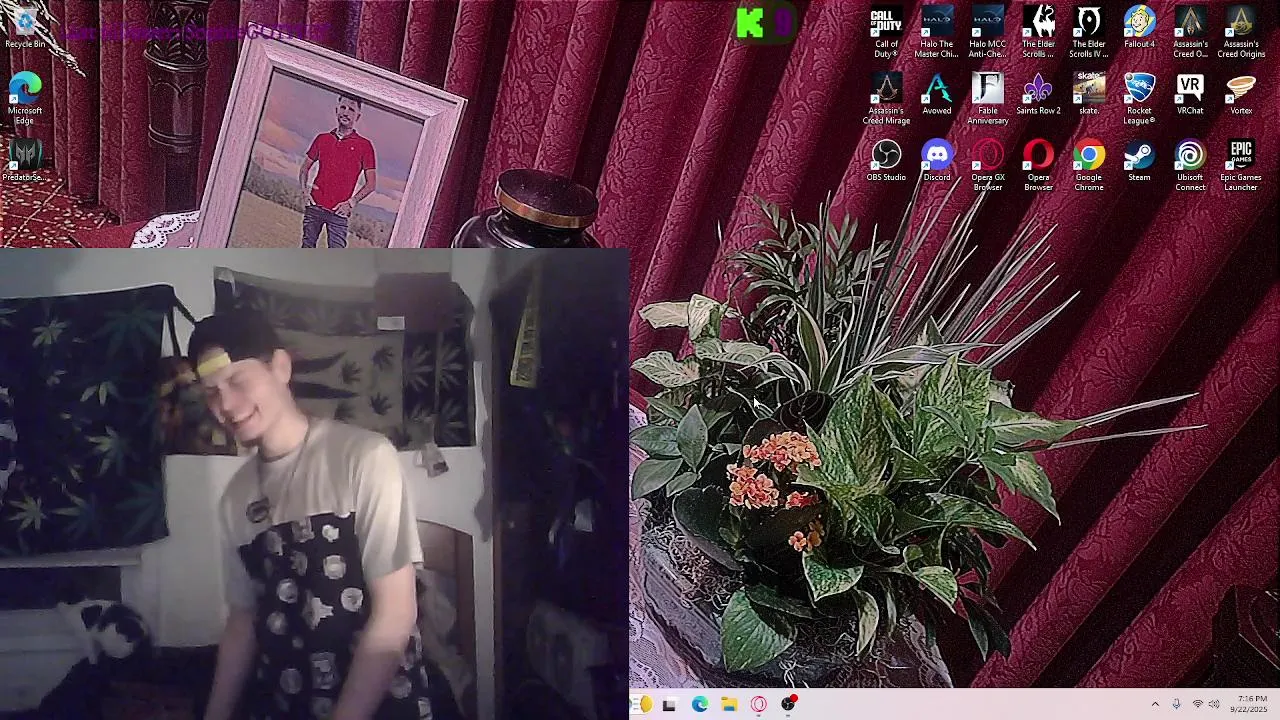Expand the hidden system tray icons chevron
The image size is (1280, 720).
1155,705
